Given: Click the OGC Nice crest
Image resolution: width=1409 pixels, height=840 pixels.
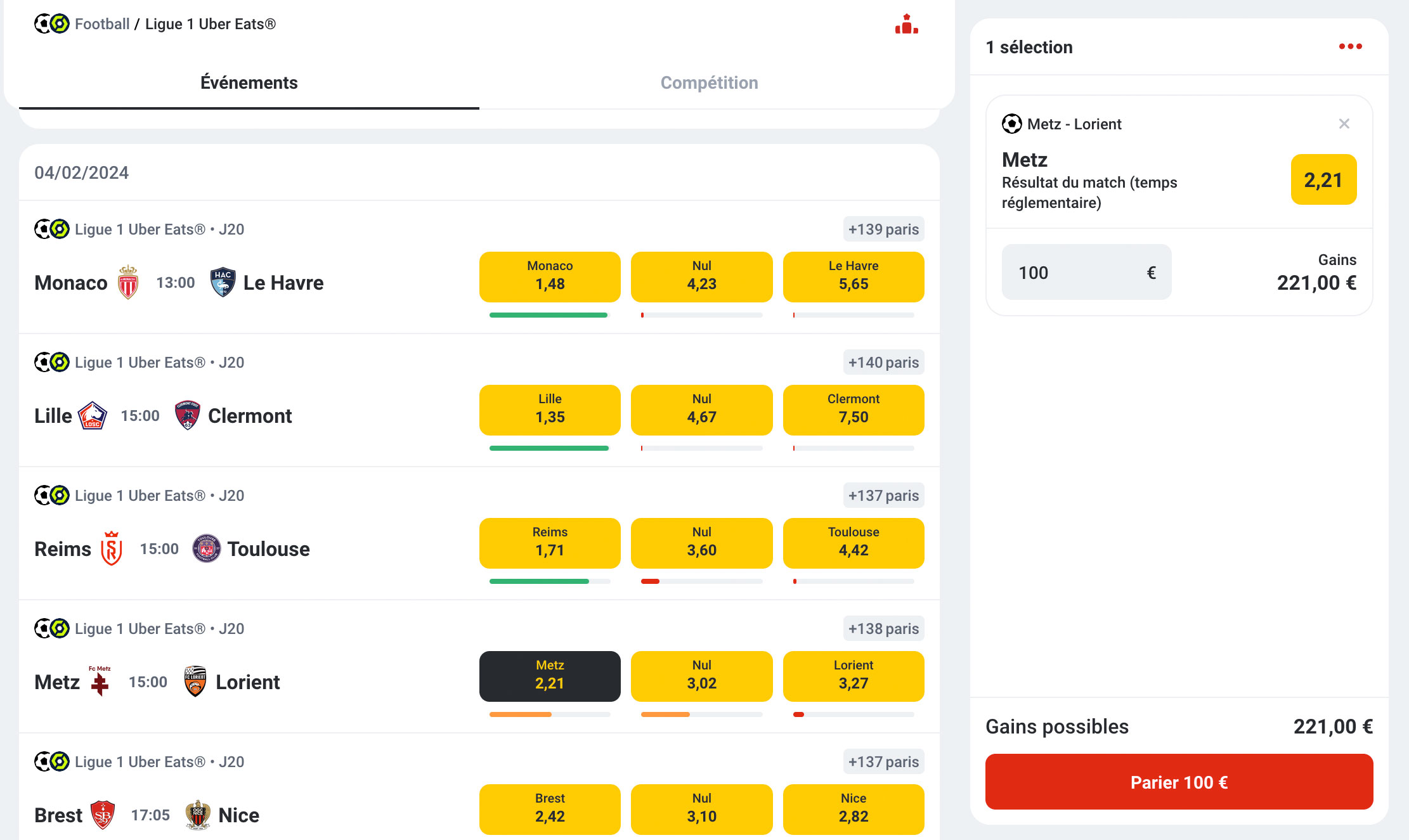Looking at the screenshot, I should [198, 815].
